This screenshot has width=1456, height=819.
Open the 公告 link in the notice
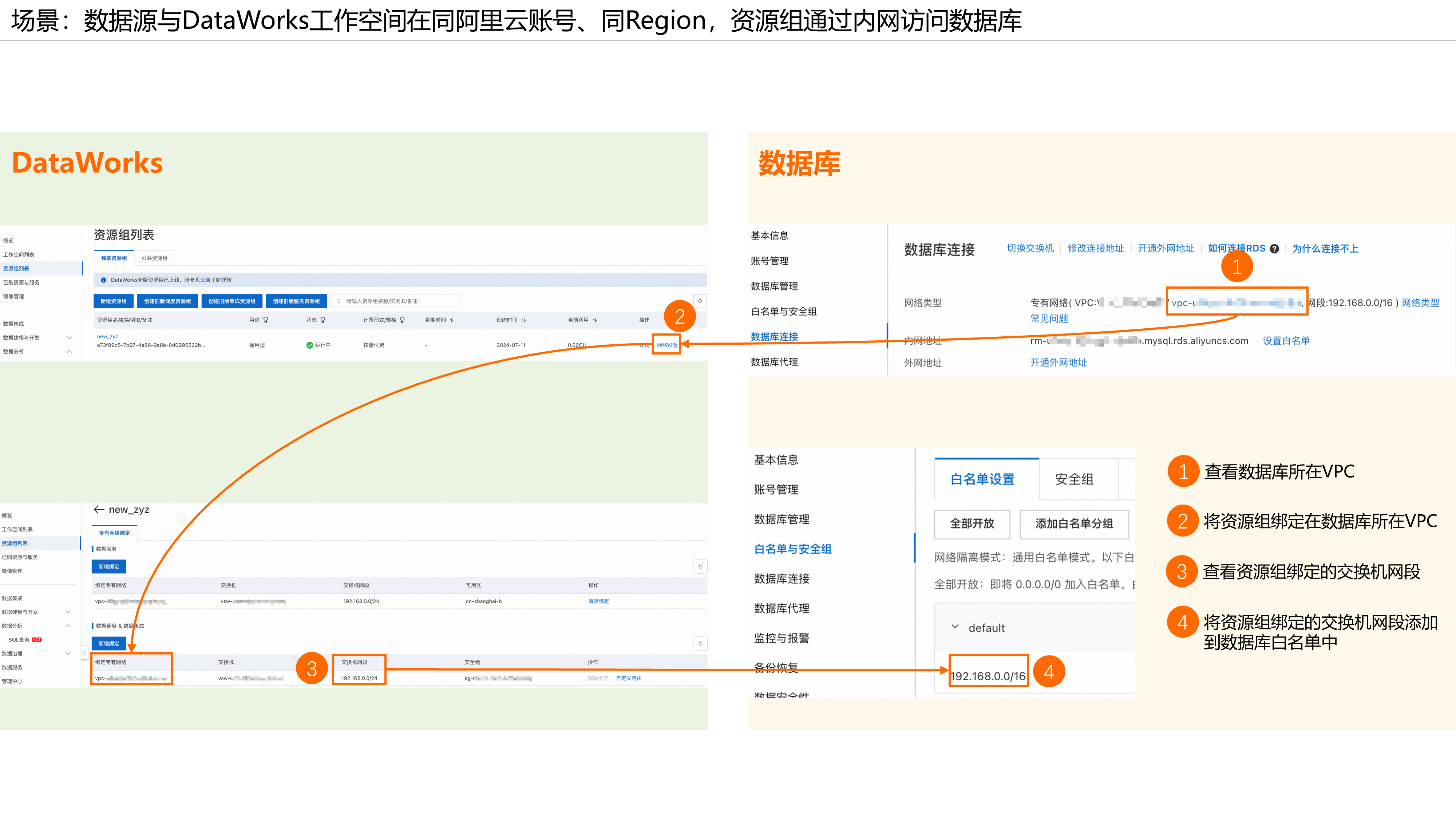(205, 280)
